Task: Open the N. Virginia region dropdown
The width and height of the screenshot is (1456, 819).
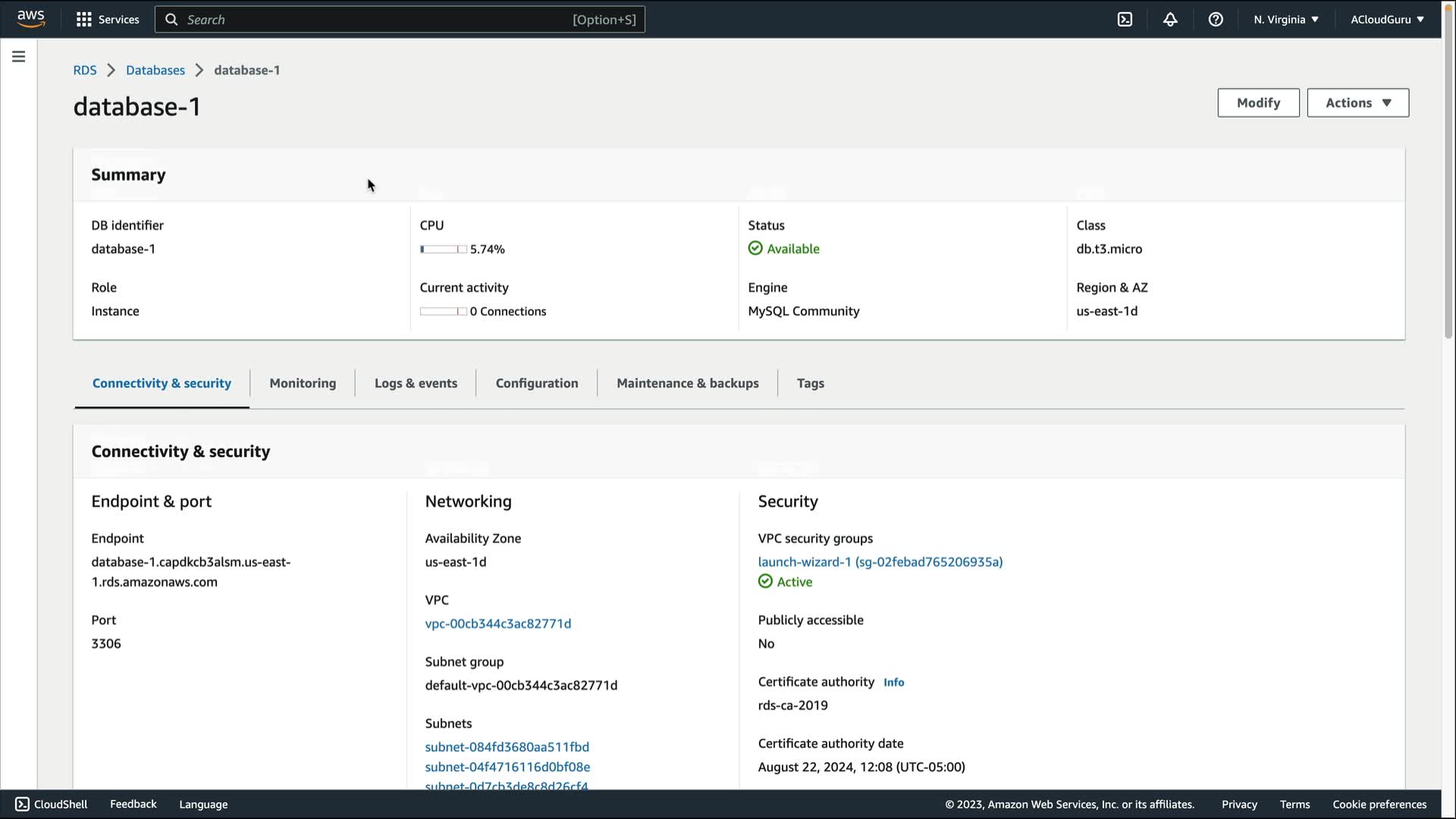Action: tap(1286, 20)
